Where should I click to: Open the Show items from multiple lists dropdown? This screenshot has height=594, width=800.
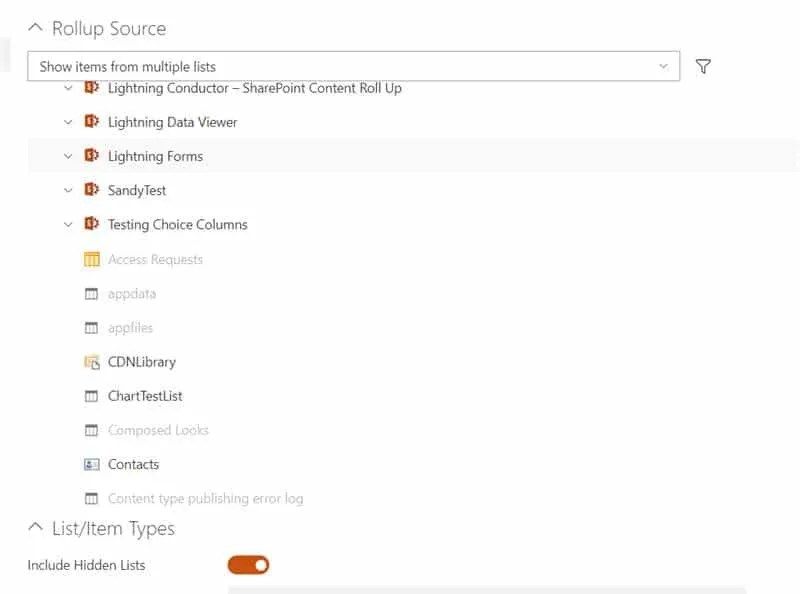click(353, 67)
